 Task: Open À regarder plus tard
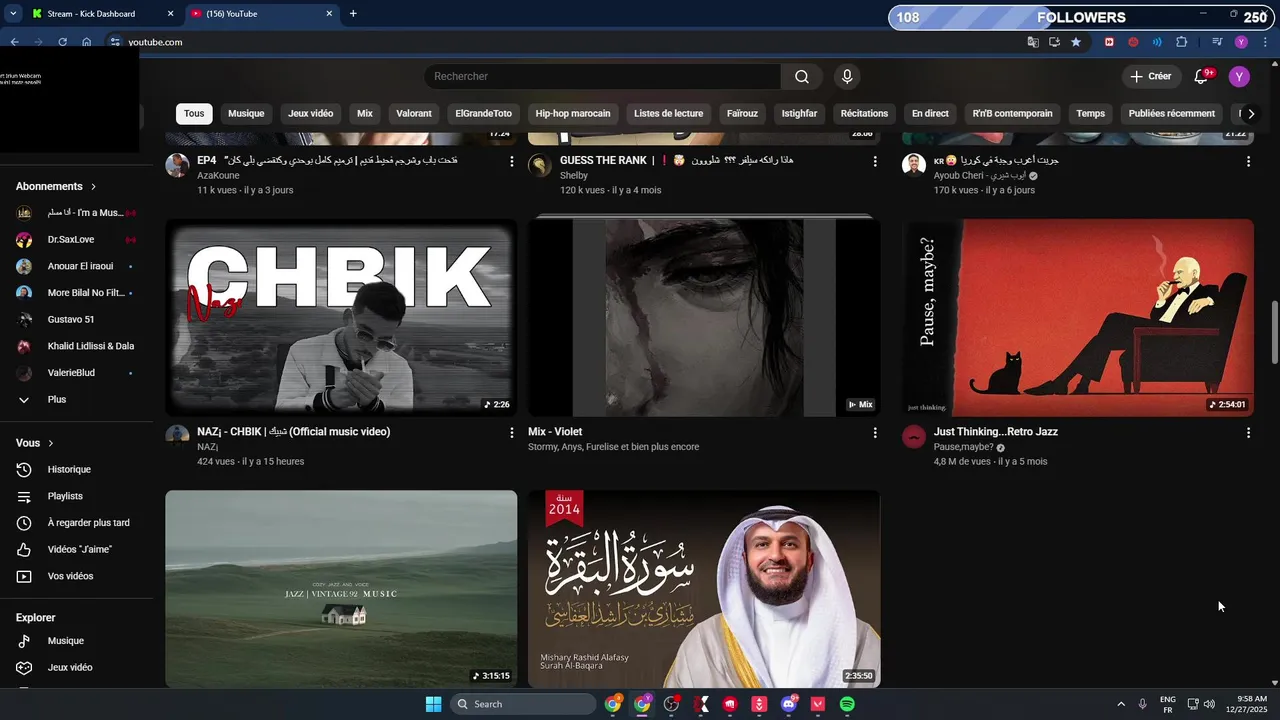(88, 523)
